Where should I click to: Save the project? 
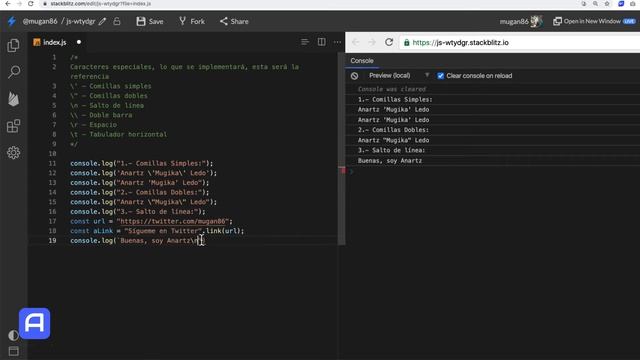(x=150, y=21)
